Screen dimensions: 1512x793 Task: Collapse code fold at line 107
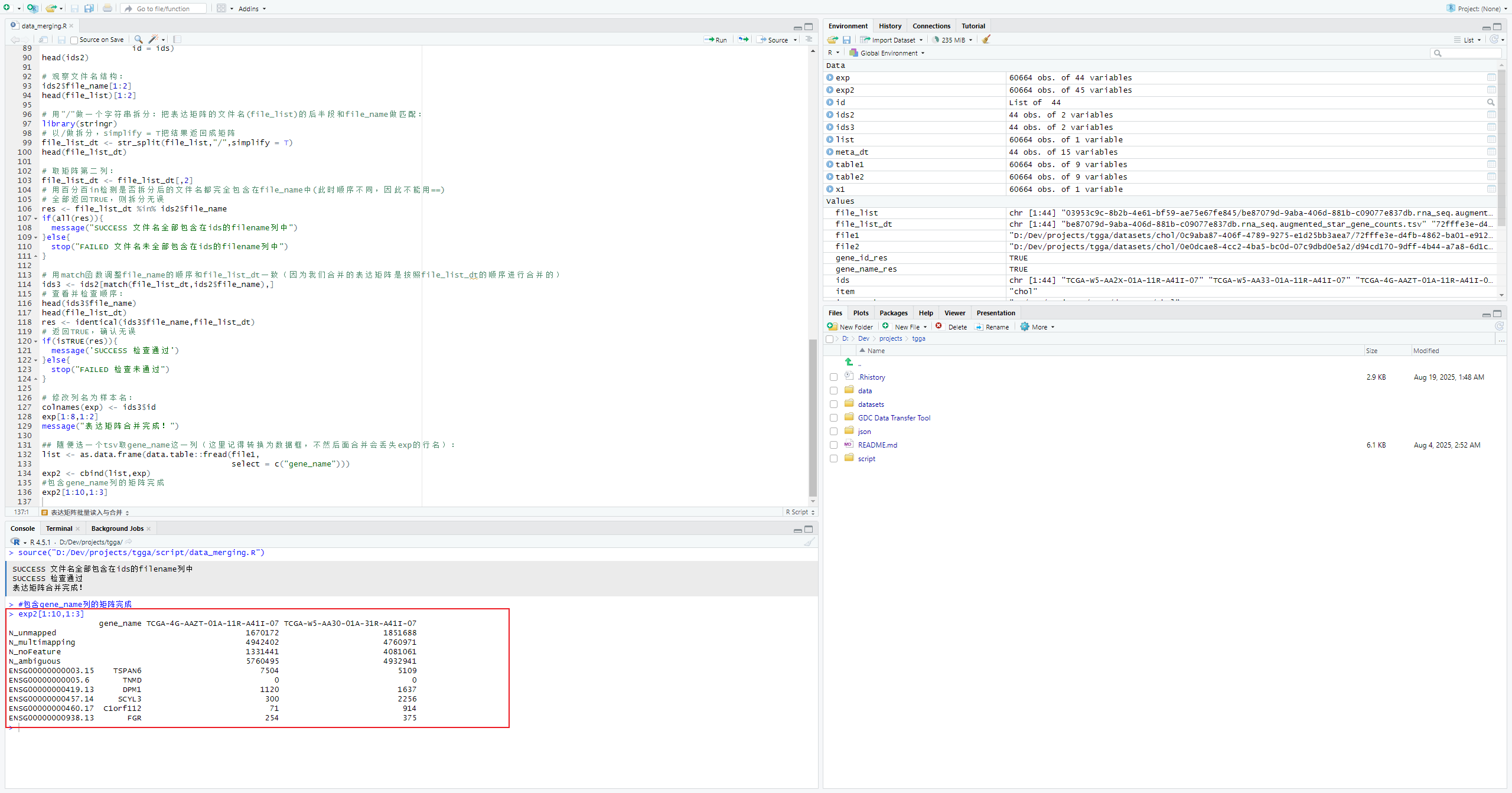coord(36,218)
